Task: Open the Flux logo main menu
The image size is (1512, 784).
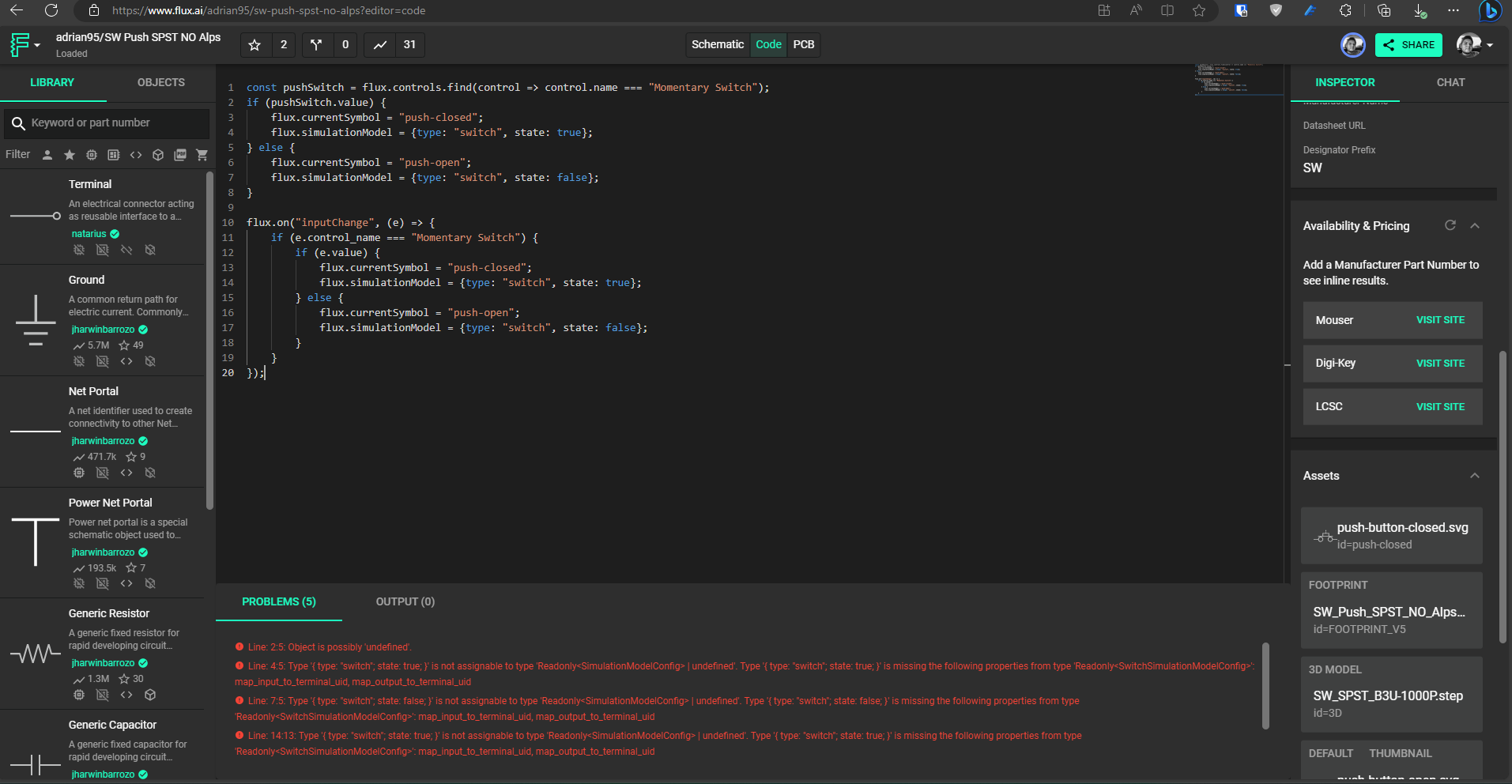Action: (x=24, y=45)
